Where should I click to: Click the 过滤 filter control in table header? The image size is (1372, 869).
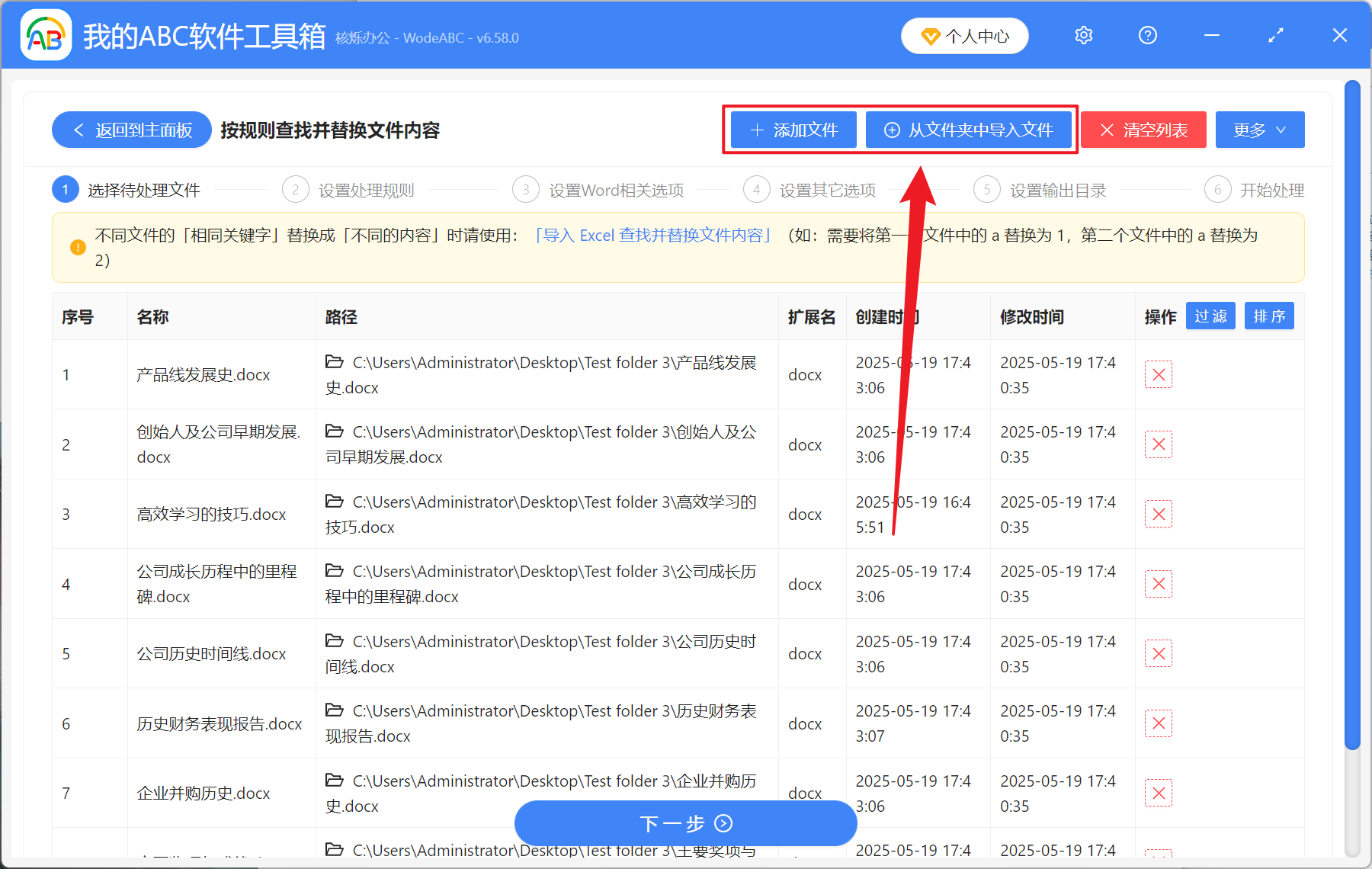pyautogui.click(x=1210, y=316)
